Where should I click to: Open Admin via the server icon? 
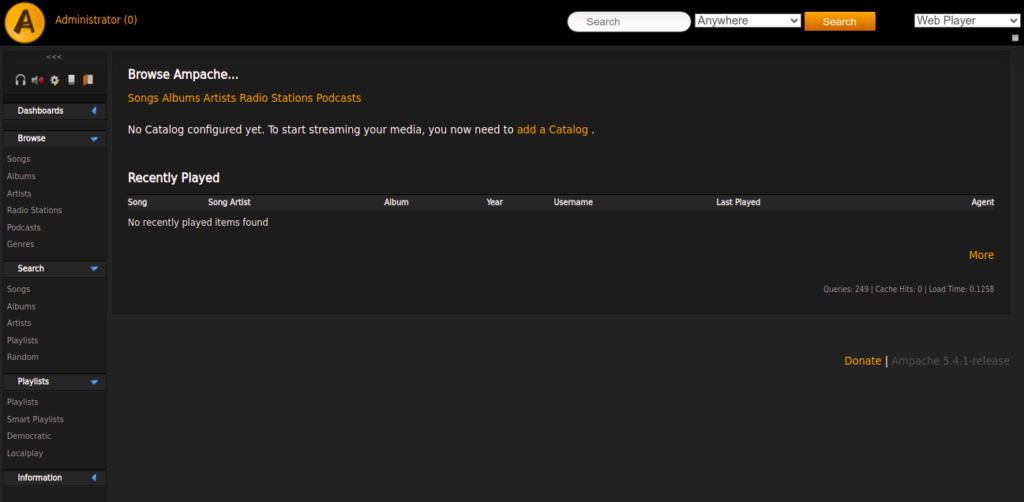(71, 80)
